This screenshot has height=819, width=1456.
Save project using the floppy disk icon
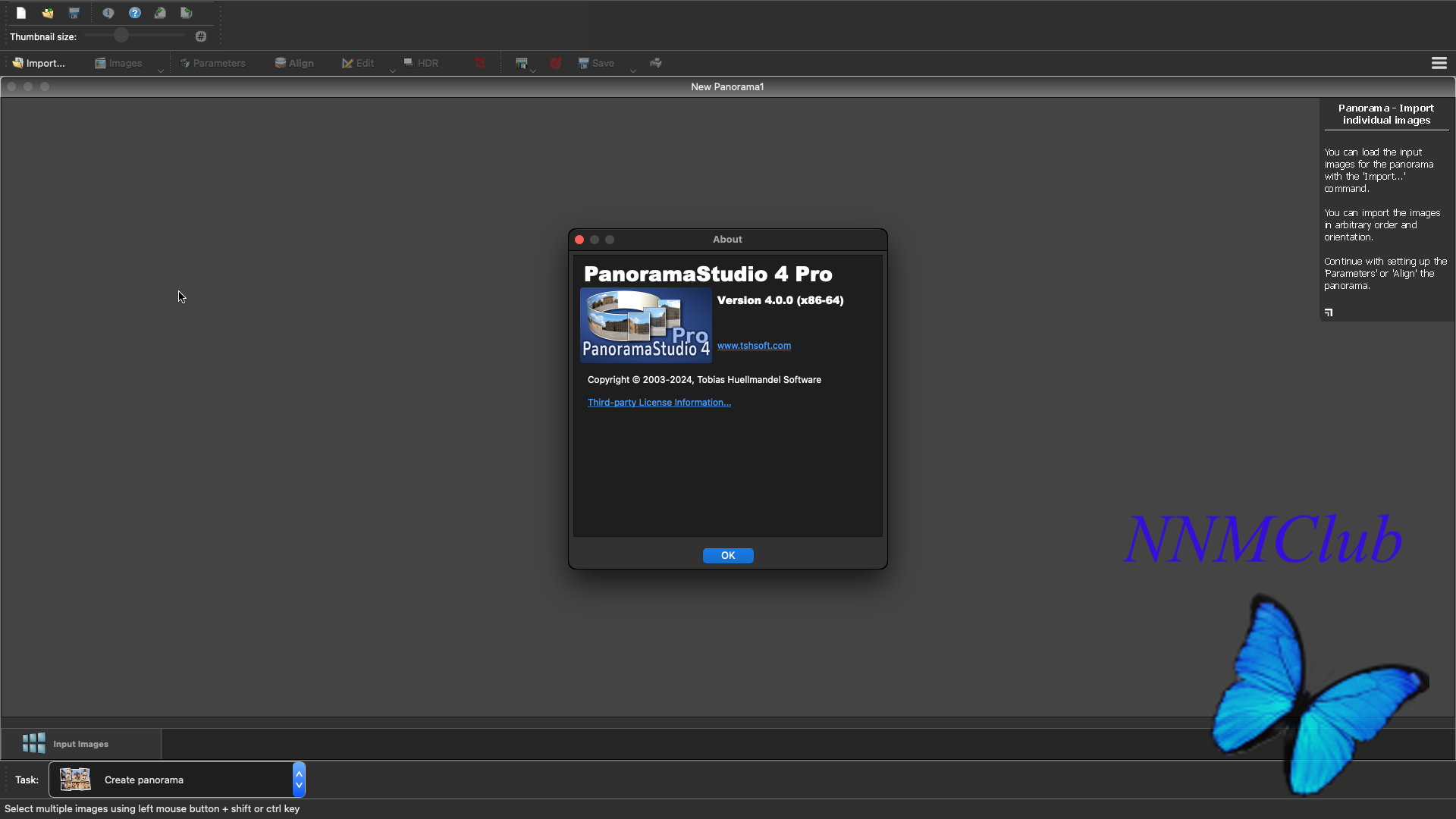pyautogui.click(x=74, y=13)
